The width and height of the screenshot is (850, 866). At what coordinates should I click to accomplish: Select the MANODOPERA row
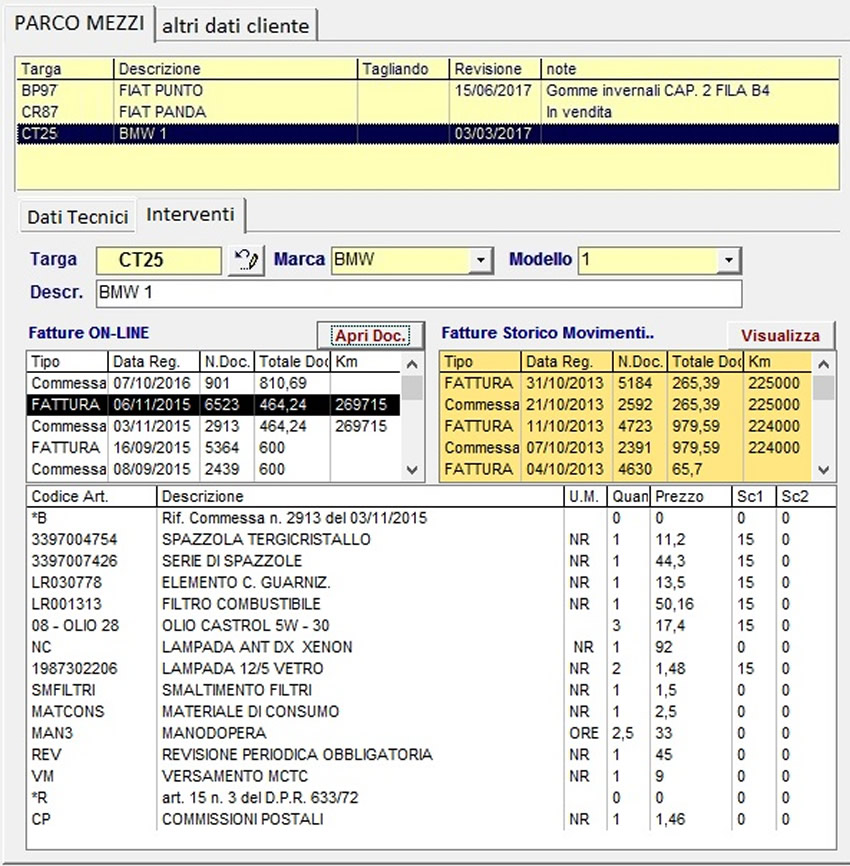431,733
